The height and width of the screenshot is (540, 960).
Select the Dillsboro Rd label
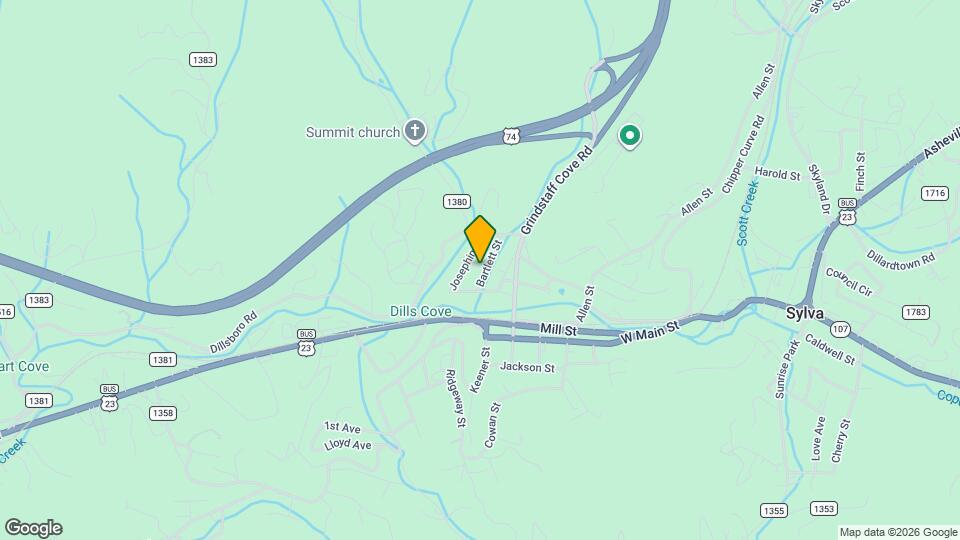233,332
